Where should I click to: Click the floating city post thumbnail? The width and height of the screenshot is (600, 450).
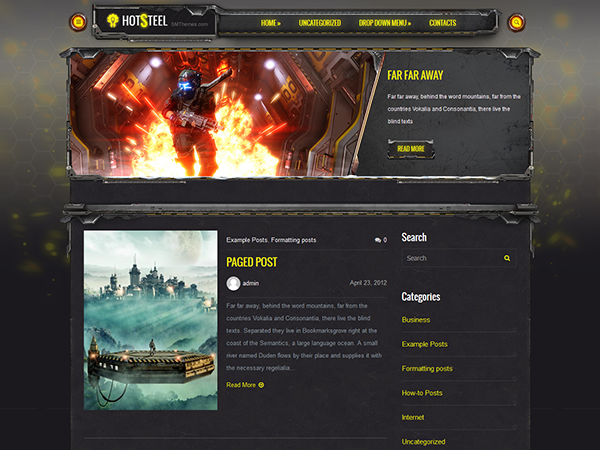click(x=151, y=320)
